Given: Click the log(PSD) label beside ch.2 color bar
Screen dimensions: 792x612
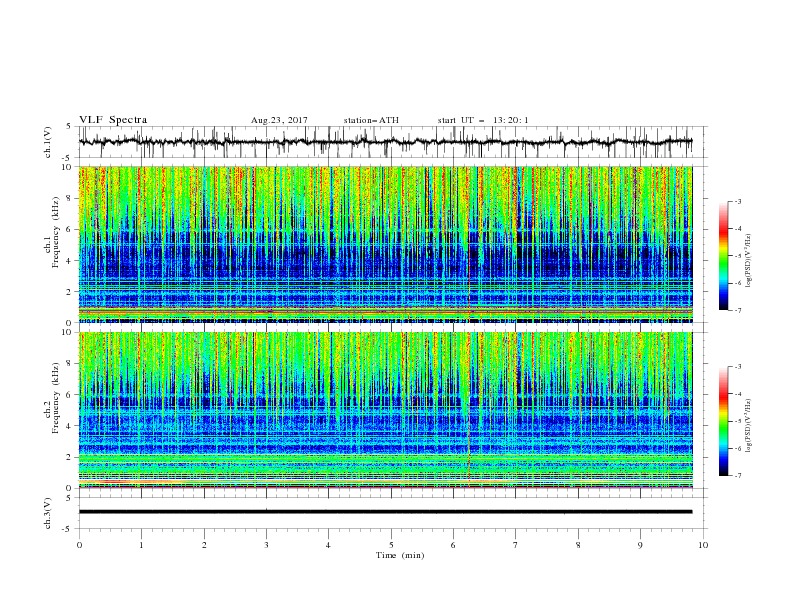Looking at the screenshot, I should [x=748, y=425].
